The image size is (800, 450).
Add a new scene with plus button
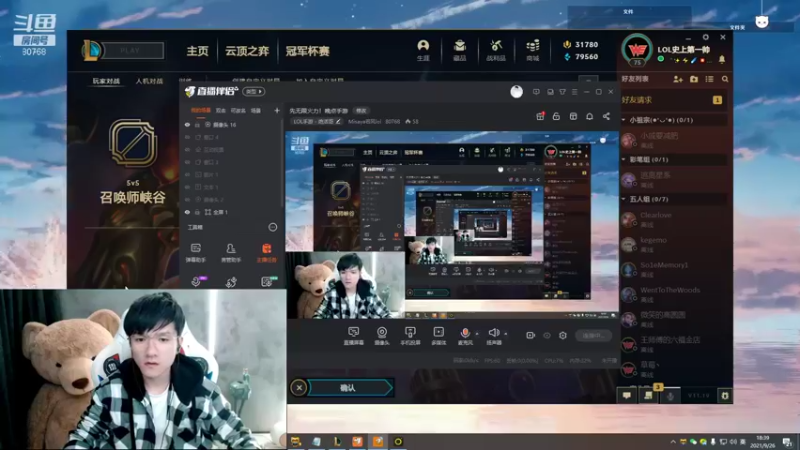(x=277, y=110)
